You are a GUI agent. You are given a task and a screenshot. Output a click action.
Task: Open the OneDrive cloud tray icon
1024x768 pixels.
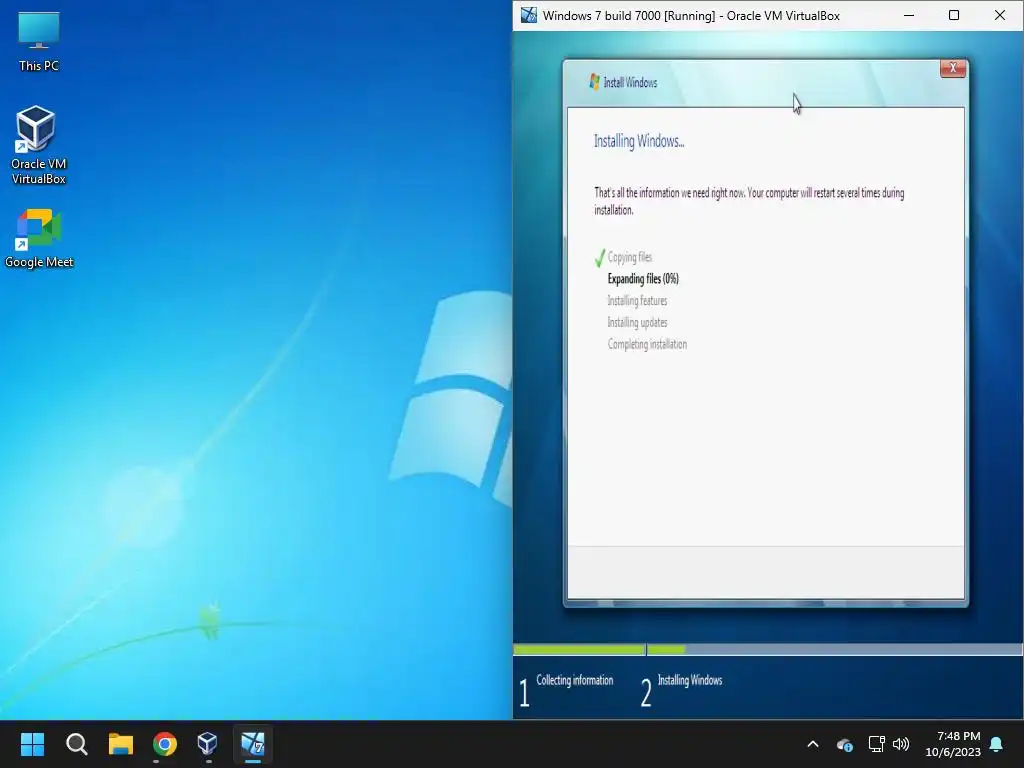844,744
